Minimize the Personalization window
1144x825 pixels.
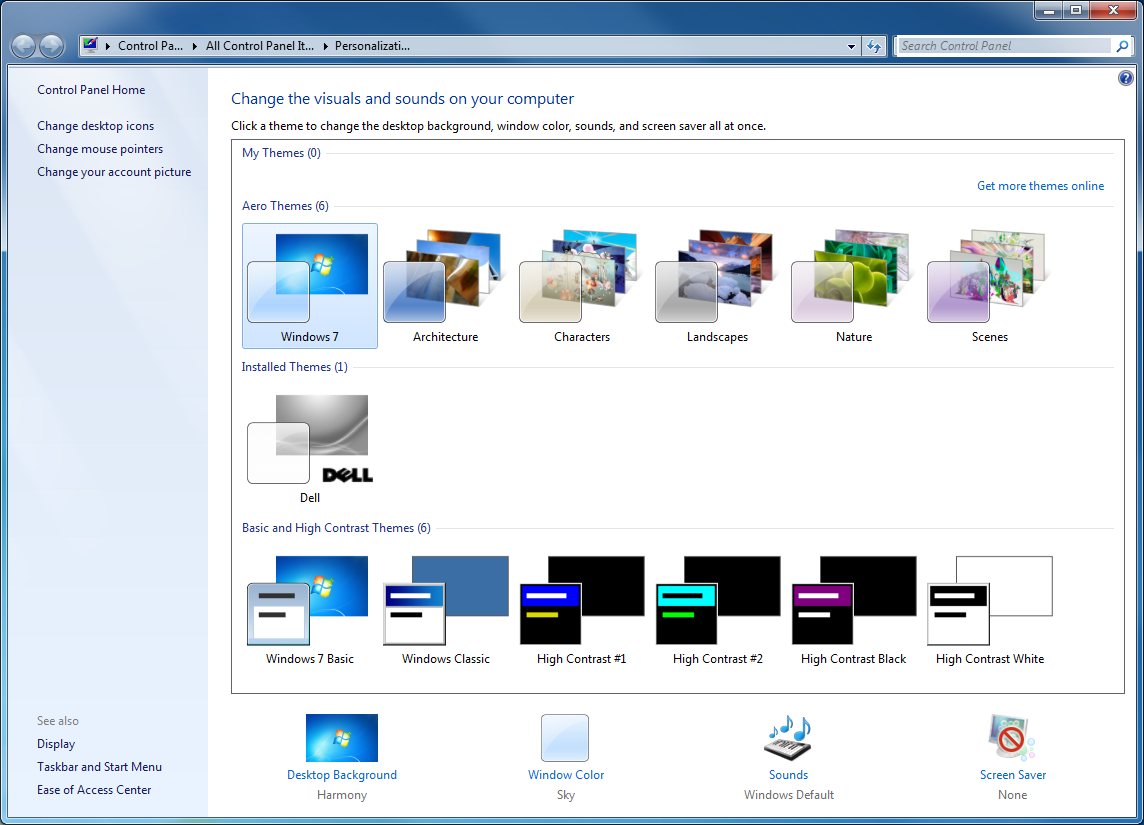point(1048,10)
